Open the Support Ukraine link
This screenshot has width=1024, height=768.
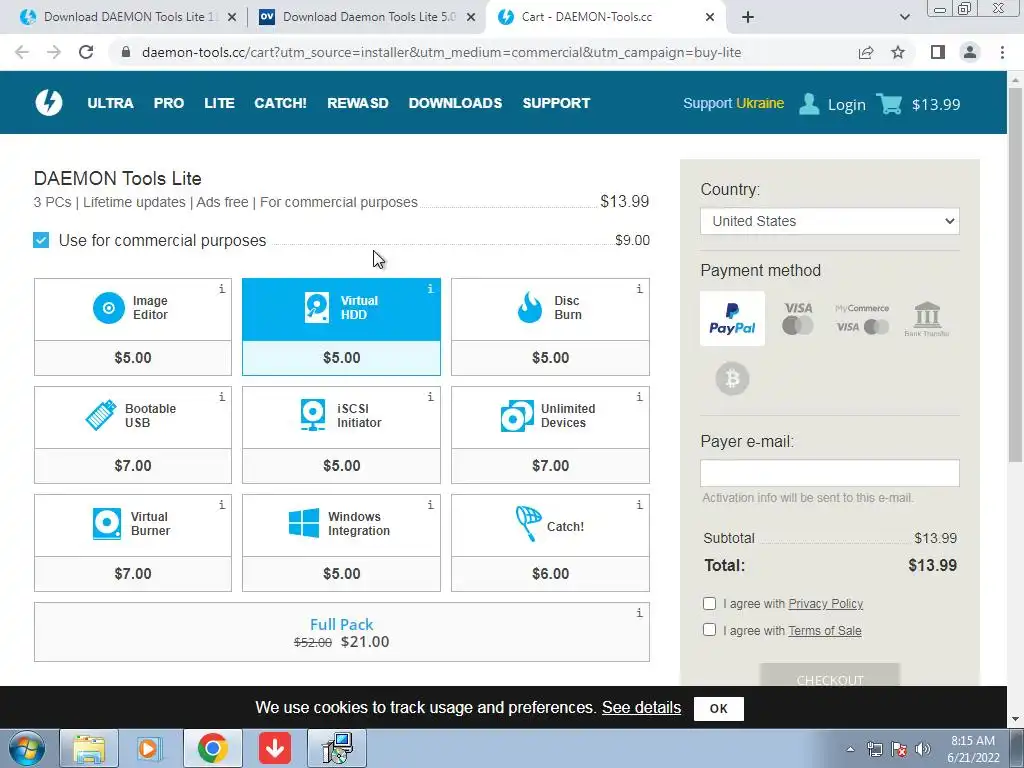[733, 103]
